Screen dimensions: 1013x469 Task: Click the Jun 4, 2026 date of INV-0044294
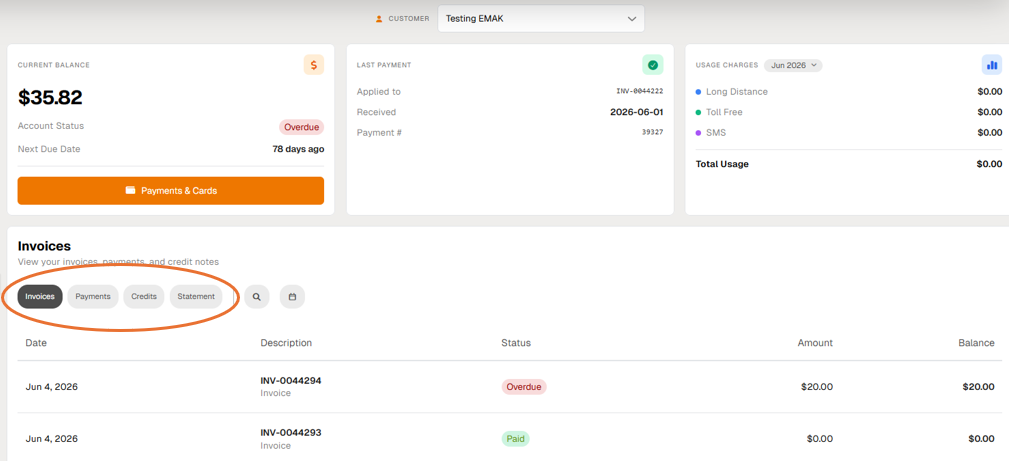(52, 386)
